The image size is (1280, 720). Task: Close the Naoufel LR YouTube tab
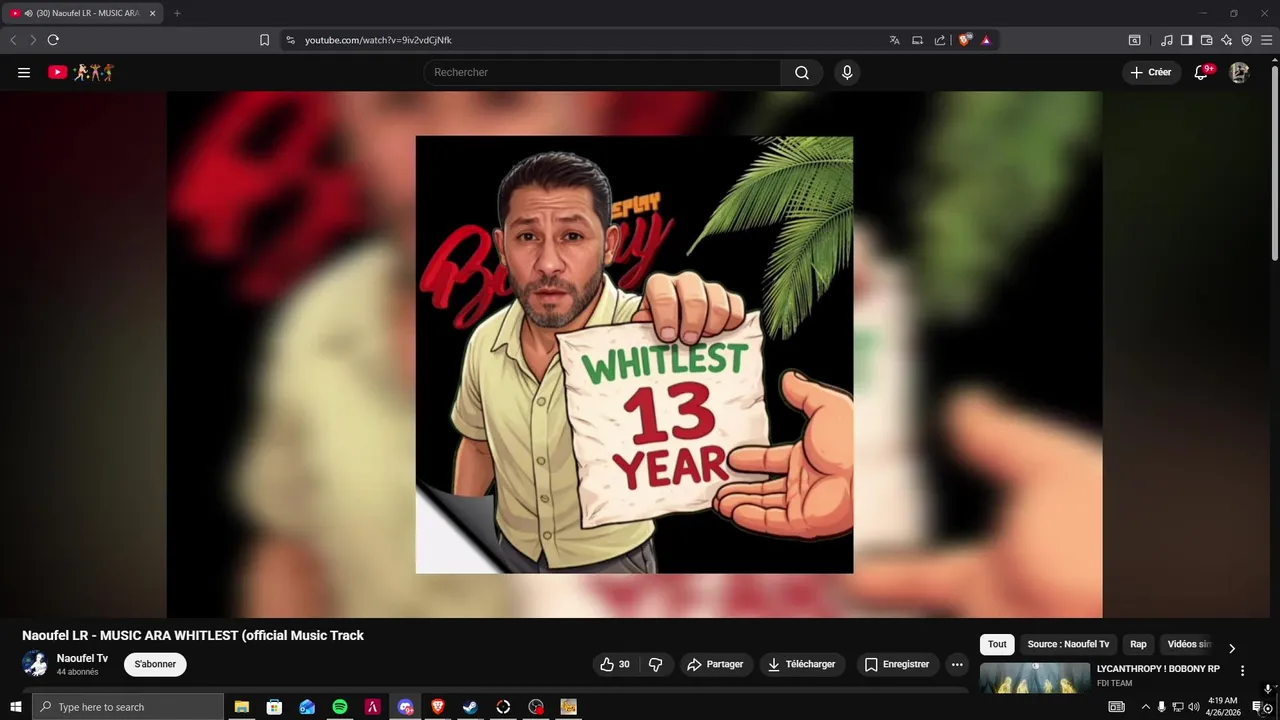click(152, 13)
